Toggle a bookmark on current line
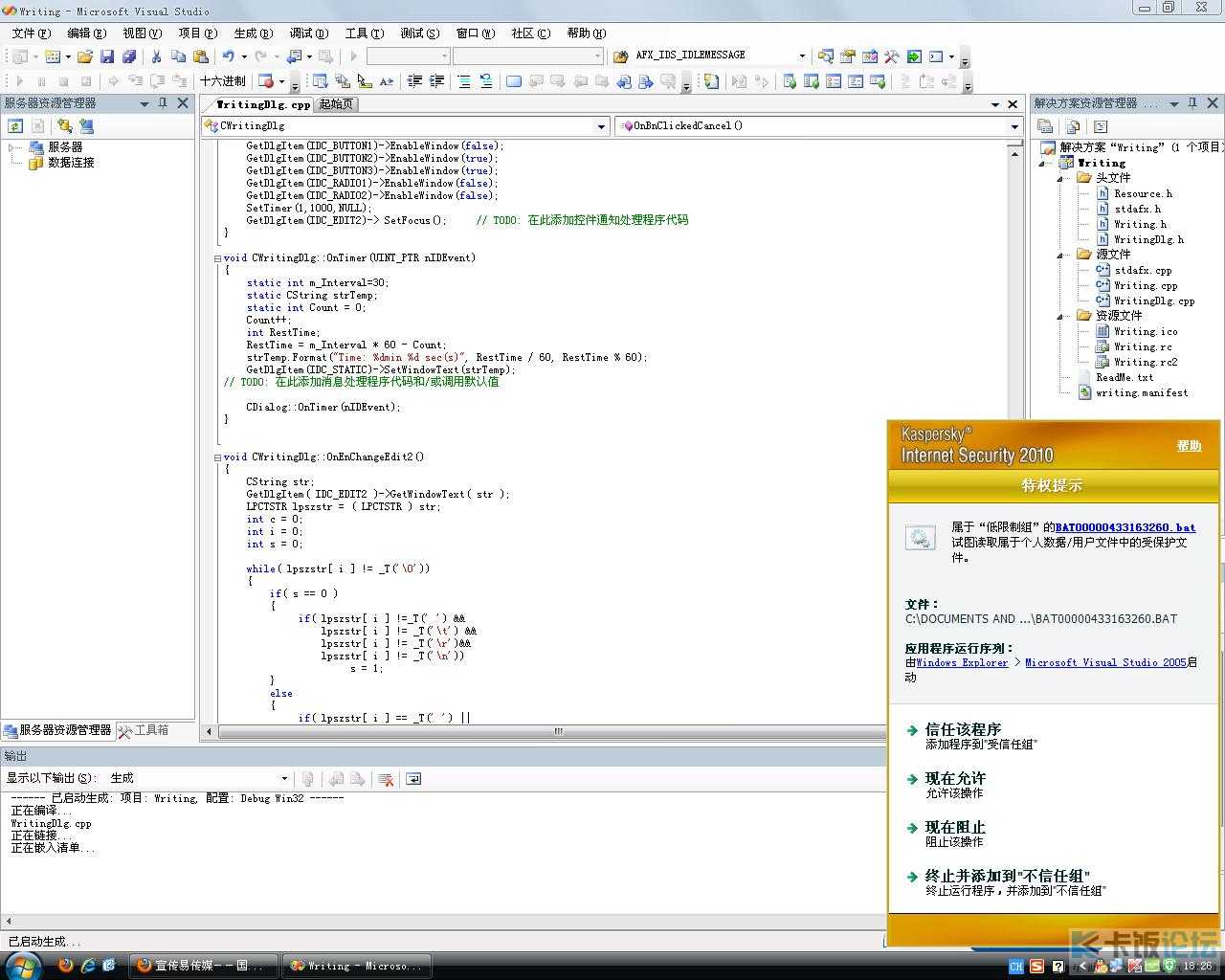This screenshot has height=980, width=1225. (x=514, y=81)
